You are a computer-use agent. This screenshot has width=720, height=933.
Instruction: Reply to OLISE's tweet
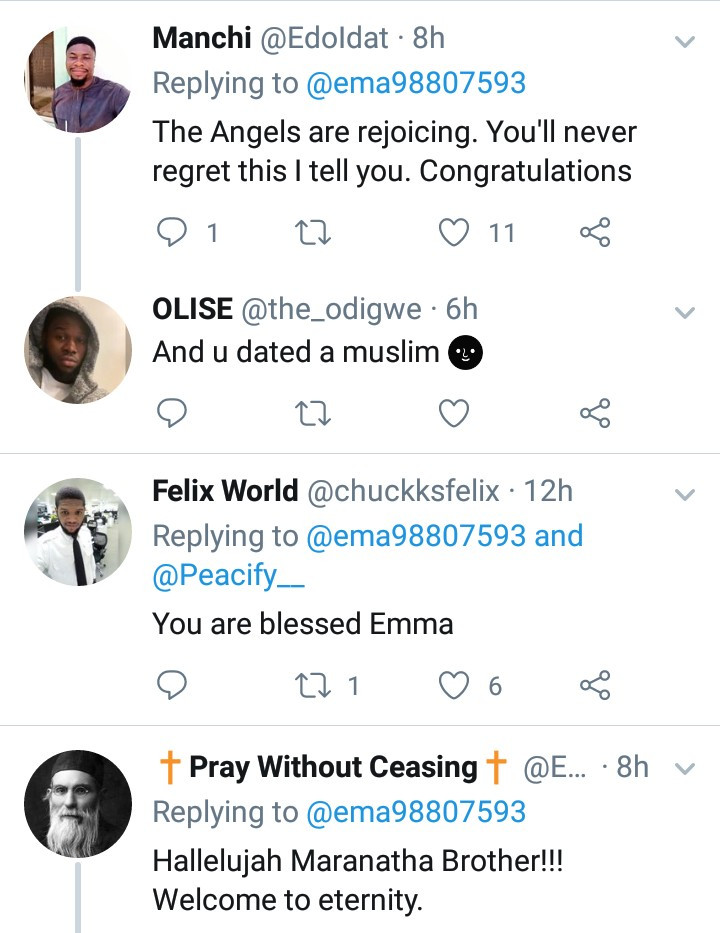[174, 413]
